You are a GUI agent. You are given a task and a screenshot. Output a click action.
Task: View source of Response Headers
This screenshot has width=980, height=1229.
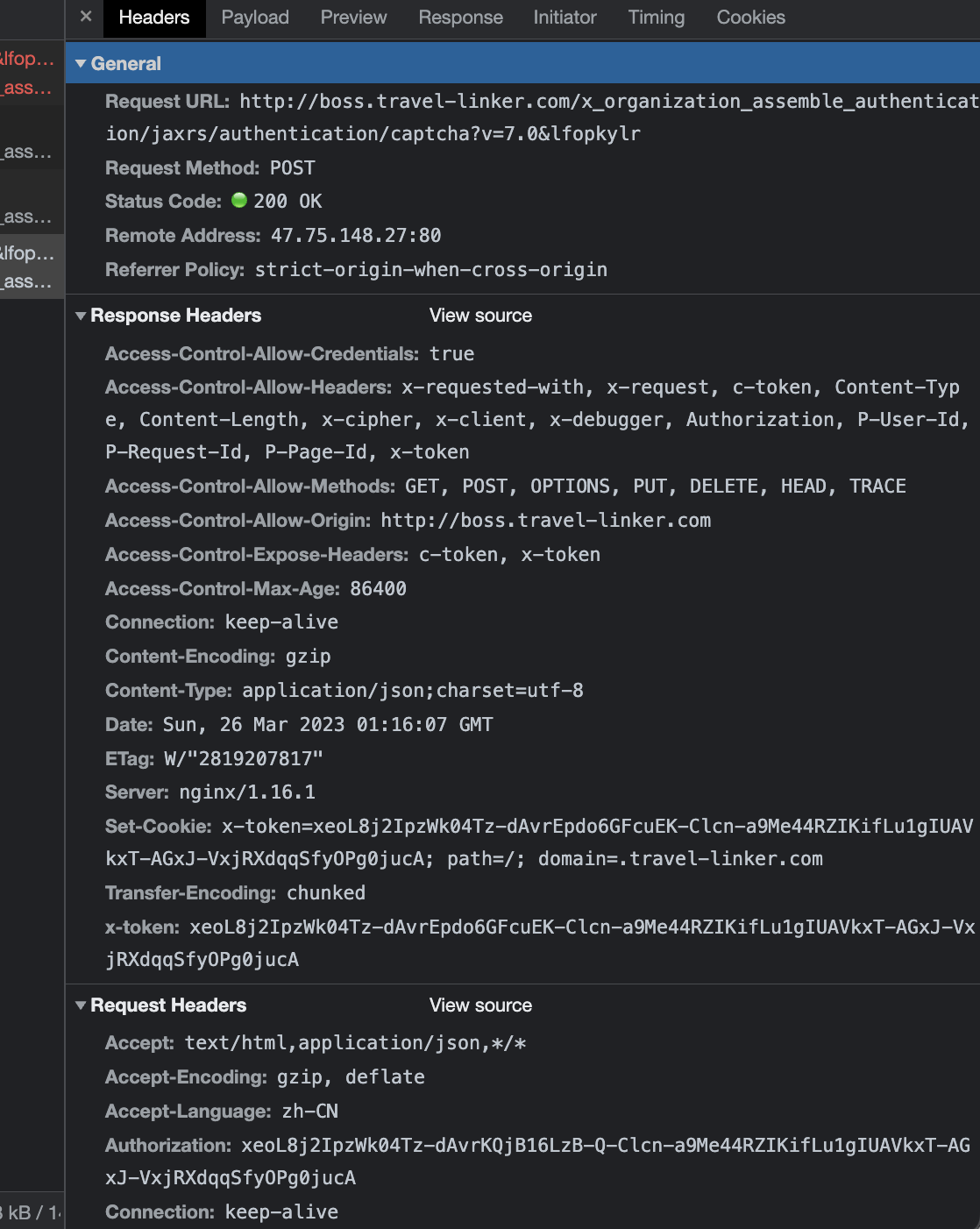point(480,316)
